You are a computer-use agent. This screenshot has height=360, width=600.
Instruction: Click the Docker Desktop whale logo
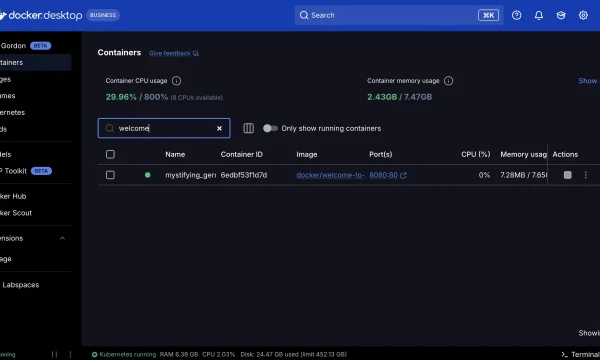click(3, 15)
